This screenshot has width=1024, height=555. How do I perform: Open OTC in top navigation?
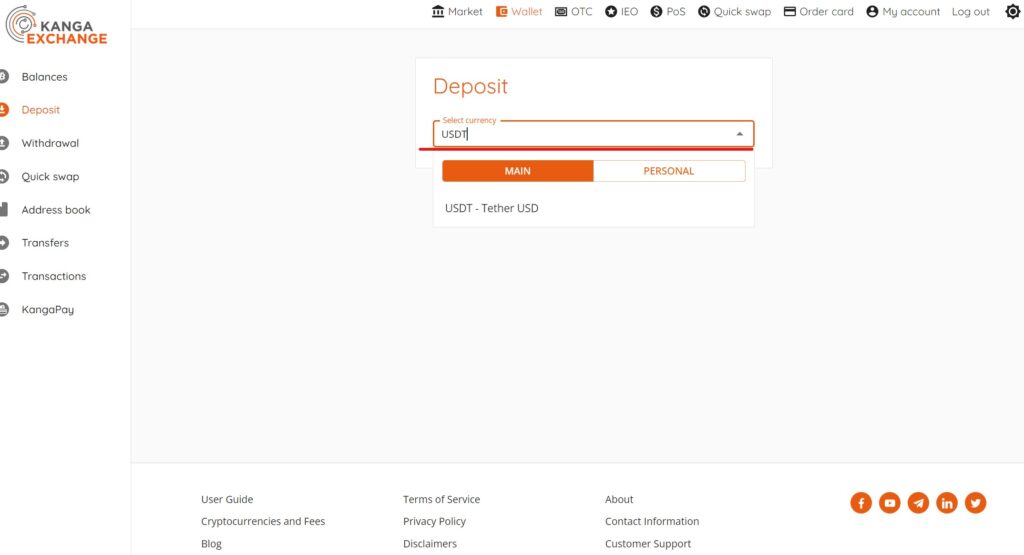click(581, 12)
